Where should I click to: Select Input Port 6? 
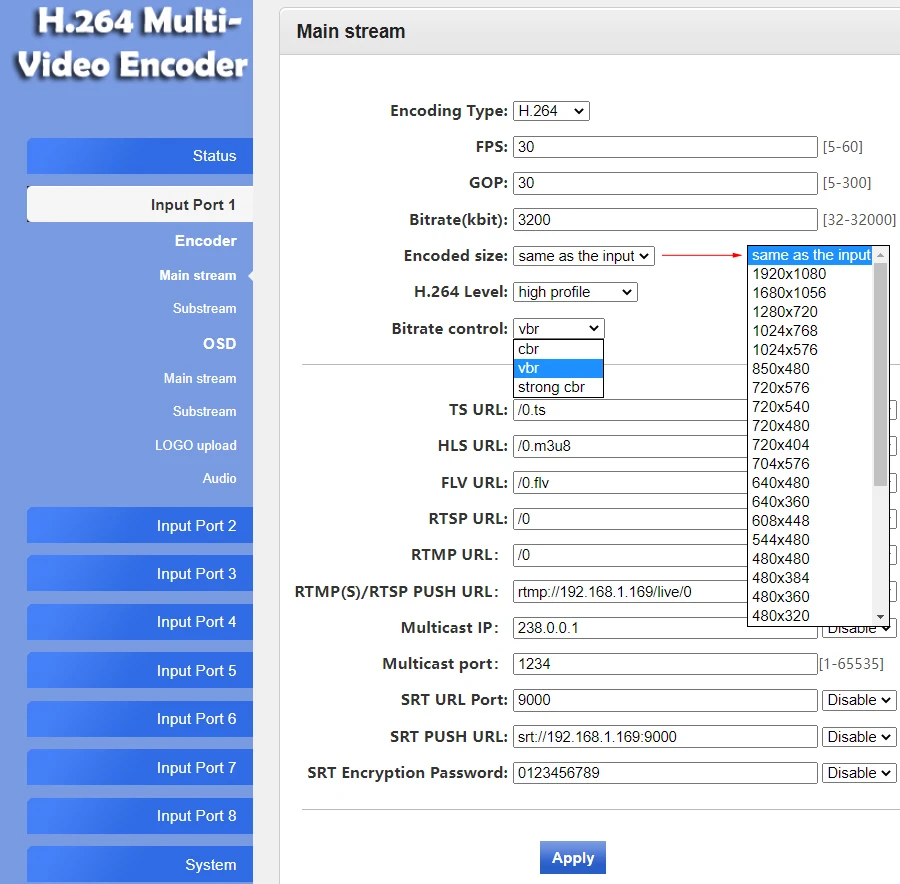tap(140, 719)
